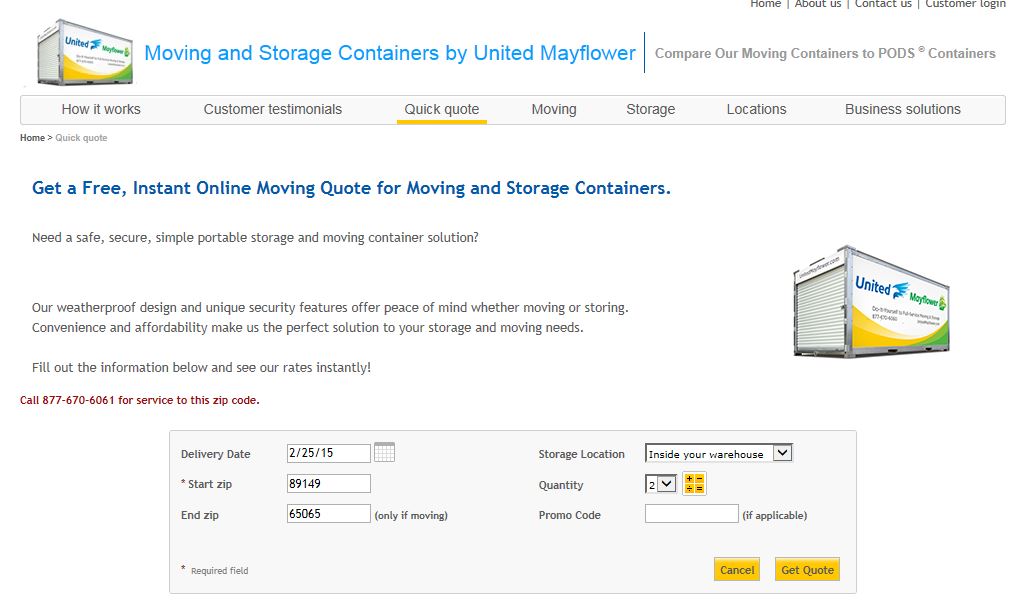
Task: Open the Storage menu item
Action: tap(651, 109)
